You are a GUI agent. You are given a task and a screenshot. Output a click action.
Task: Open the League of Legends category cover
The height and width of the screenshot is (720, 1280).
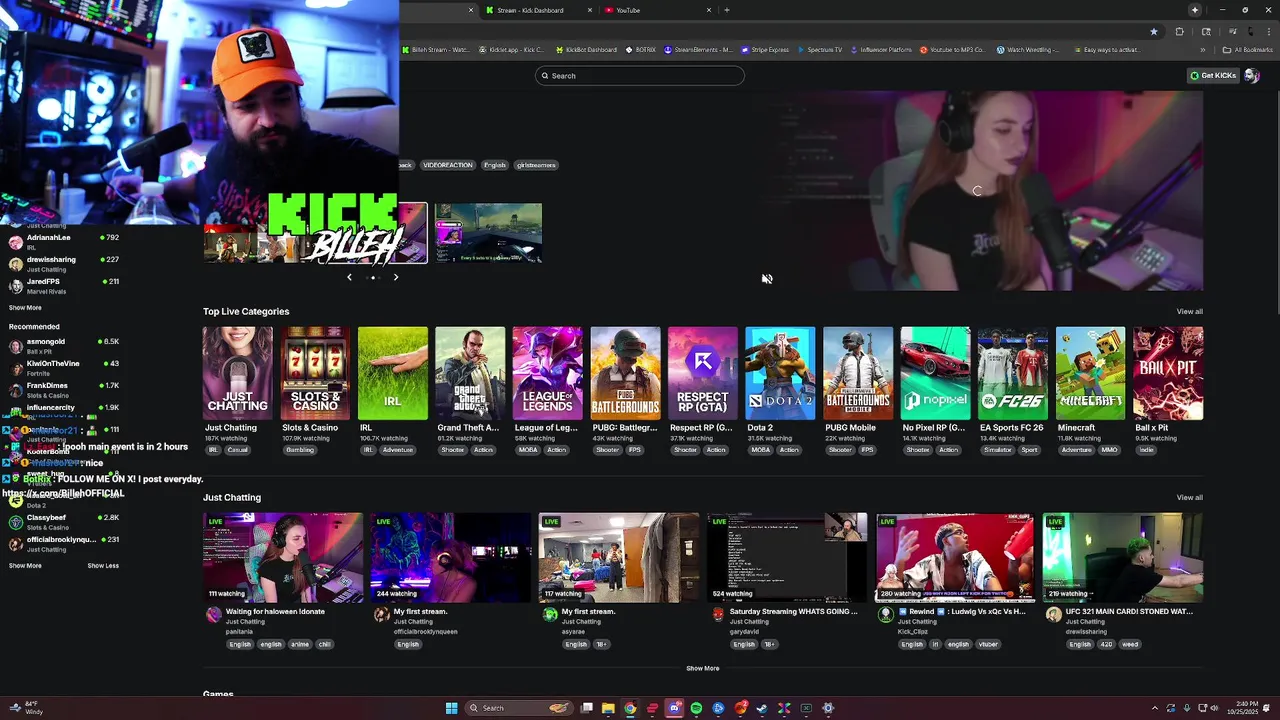[x=547, y=373]
